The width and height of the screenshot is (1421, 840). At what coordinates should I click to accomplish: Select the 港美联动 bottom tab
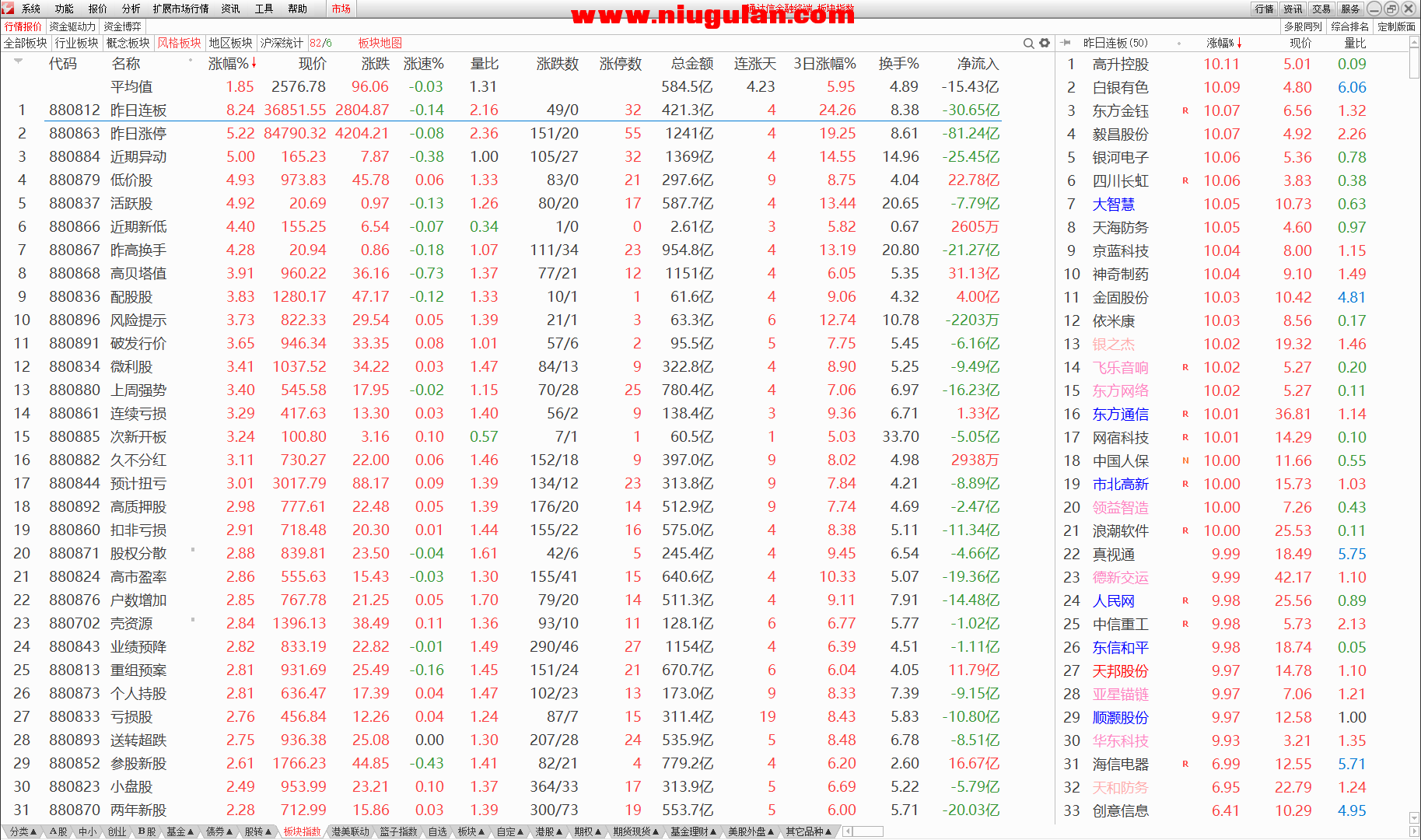tap(351, 831)
